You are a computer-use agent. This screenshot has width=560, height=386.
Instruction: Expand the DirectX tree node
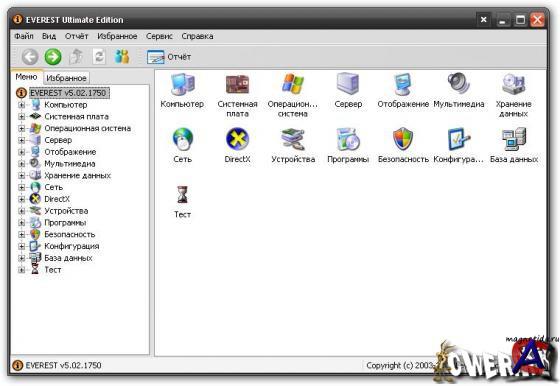tap(21, 199)
